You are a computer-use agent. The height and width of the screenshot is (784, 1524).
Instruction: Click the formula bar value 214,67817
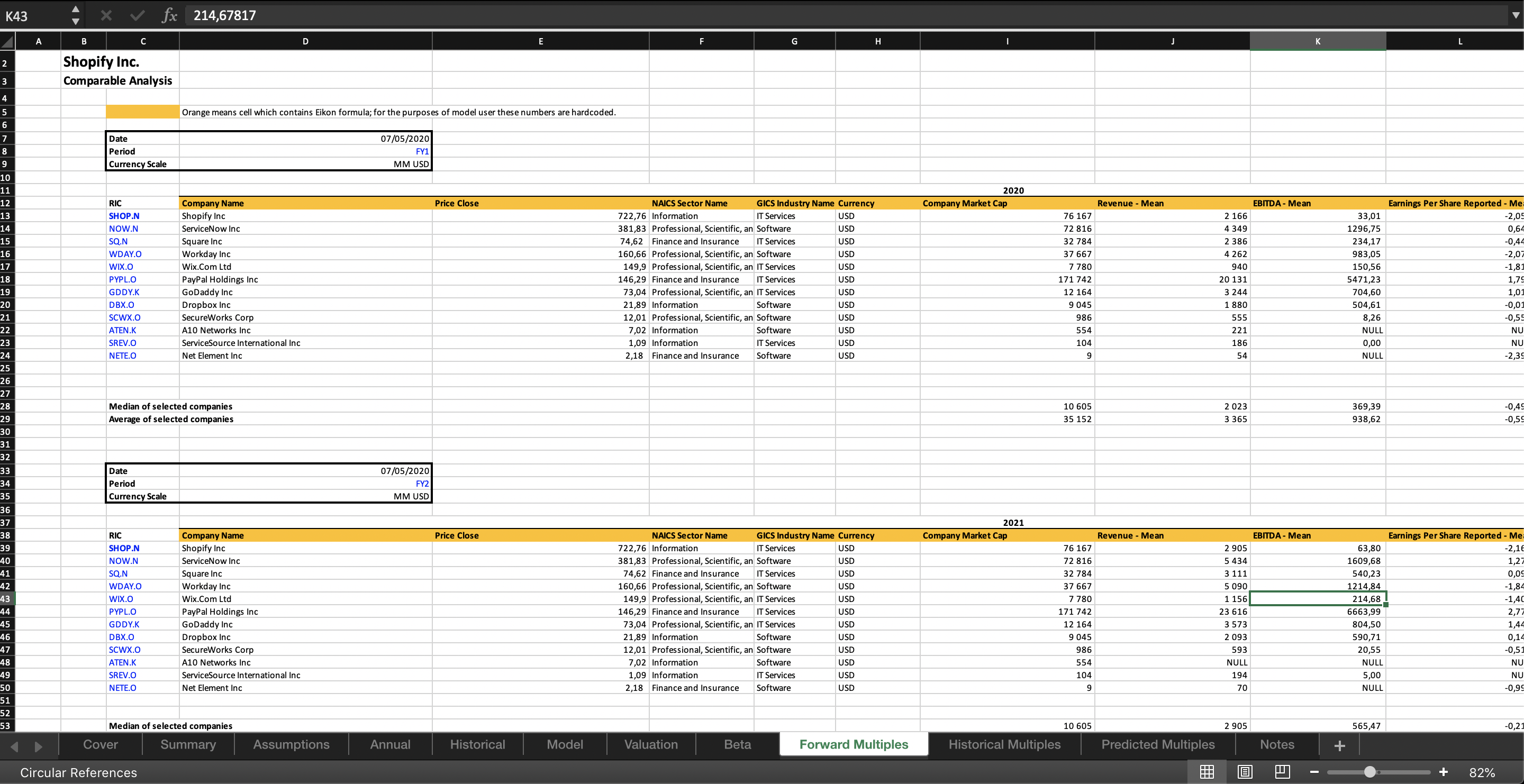tap(225, 15)
